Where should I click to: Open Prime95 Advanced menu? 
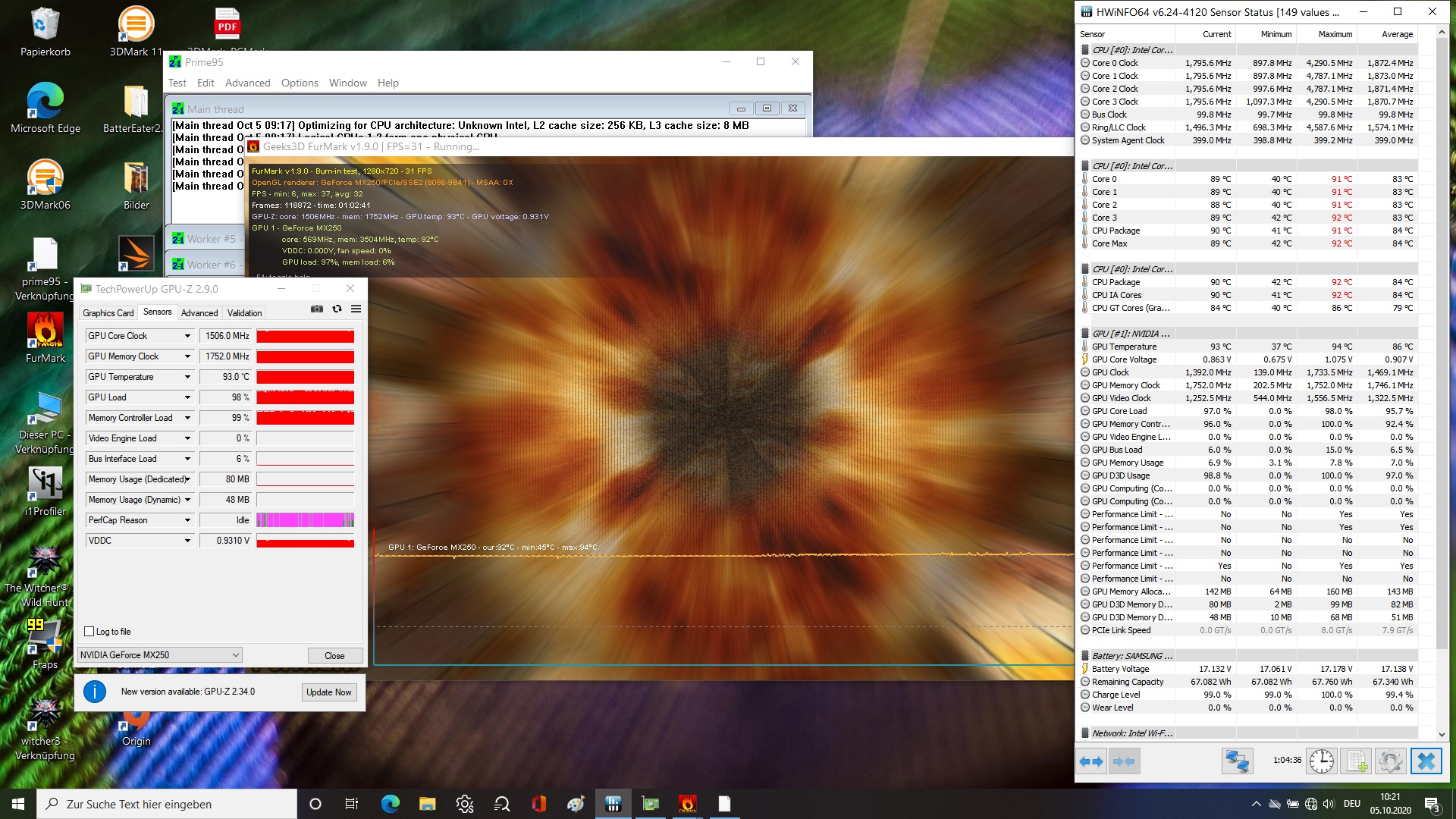[247, 83]
